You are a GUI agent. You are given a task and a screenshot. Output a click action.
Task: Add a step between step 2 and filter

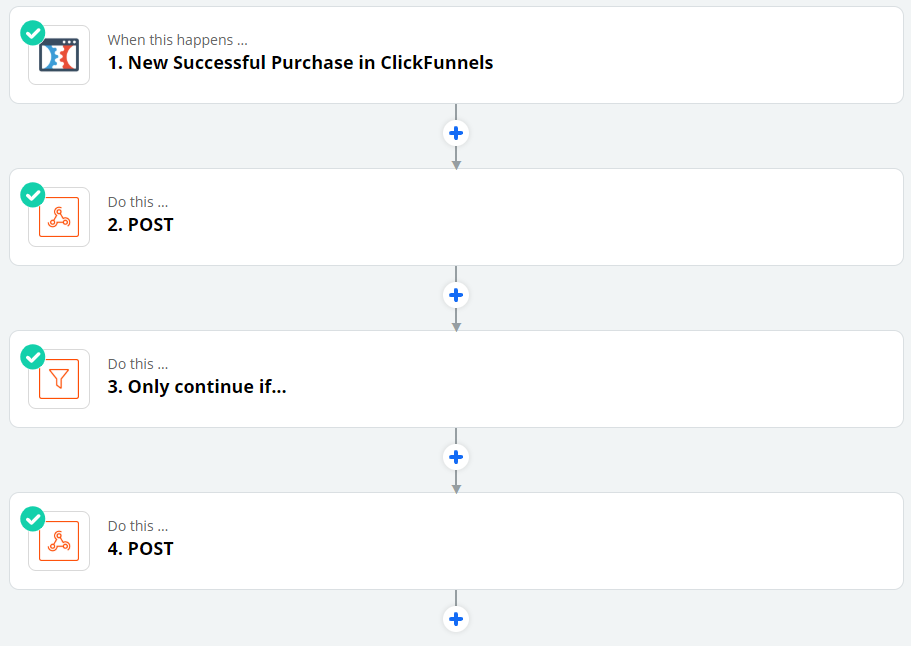(x=456, y=295)
